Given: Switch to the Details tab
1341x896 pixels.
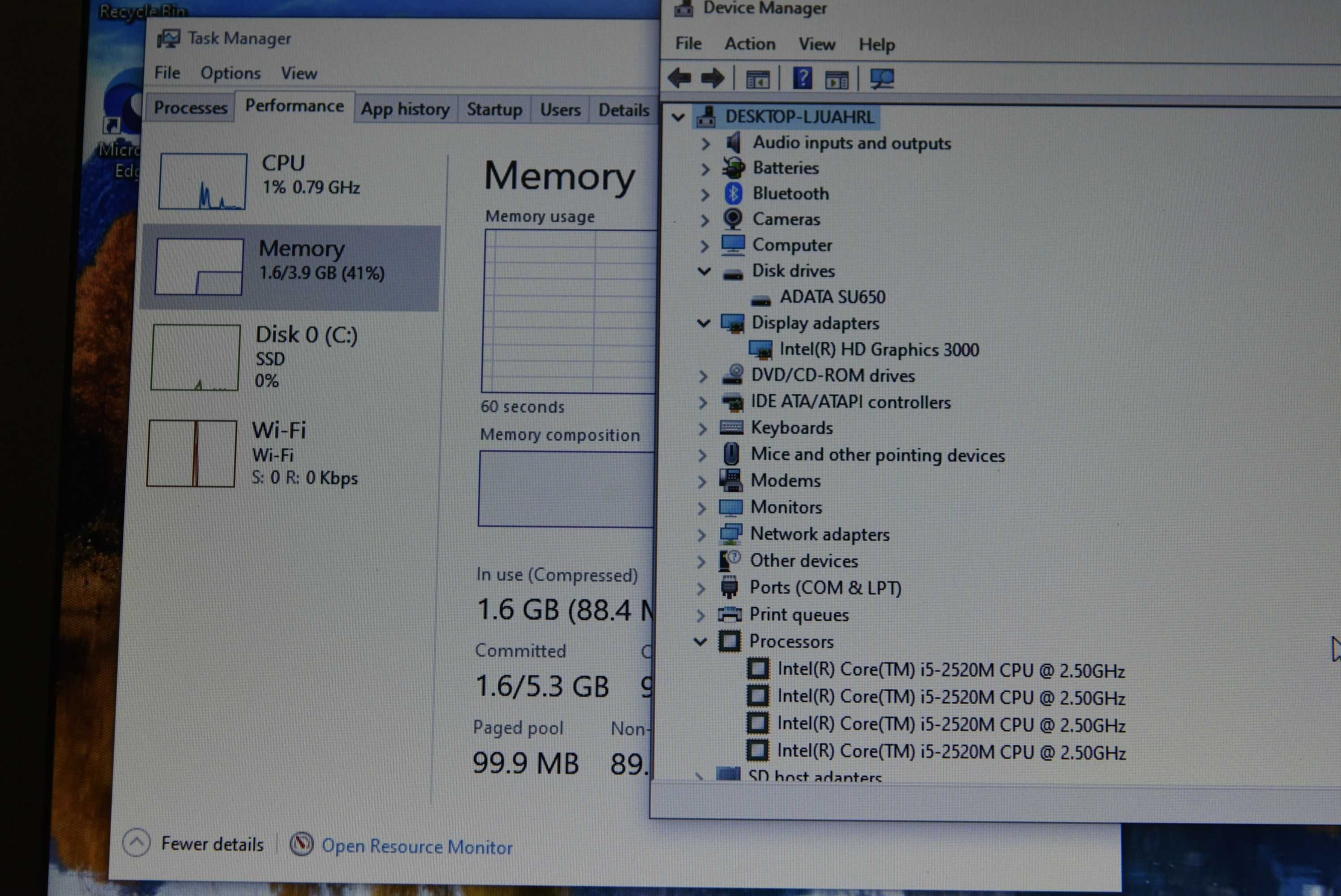Looking at the screenshot, I should (623, 110).
